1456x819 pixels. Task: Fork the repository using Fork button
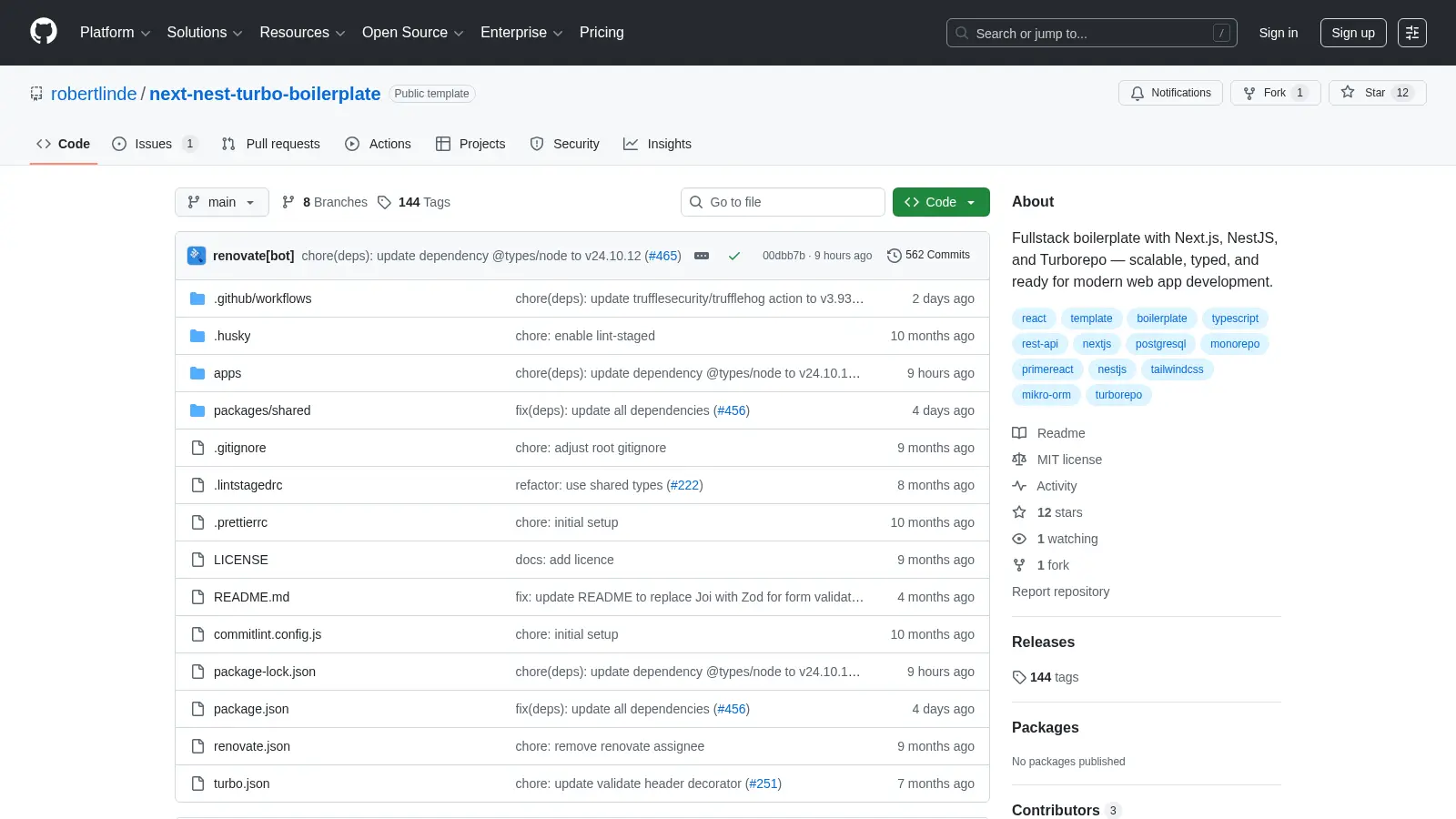(x=1275, y=93)
